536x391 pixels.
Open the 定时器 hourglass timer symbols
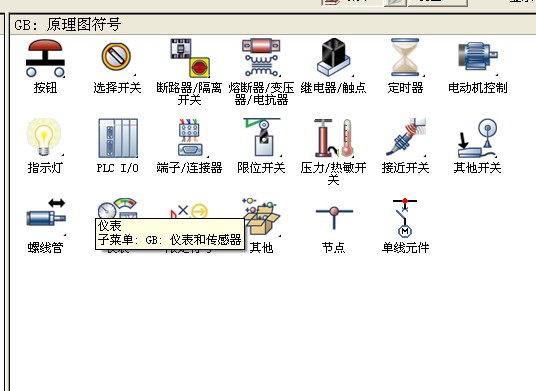click(405, 57)
